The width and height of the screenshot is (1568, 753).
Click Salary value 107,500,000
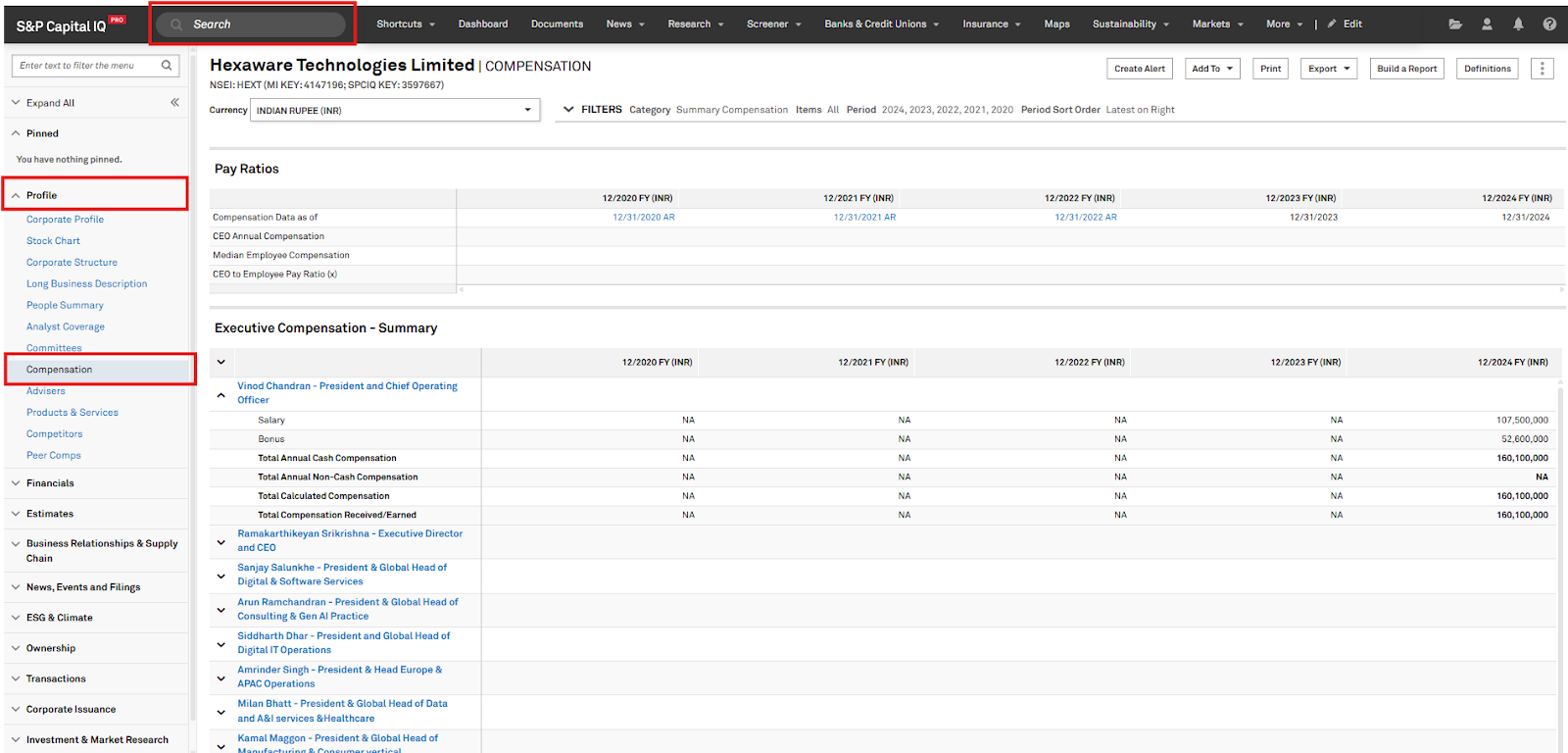pos(1522,420)
